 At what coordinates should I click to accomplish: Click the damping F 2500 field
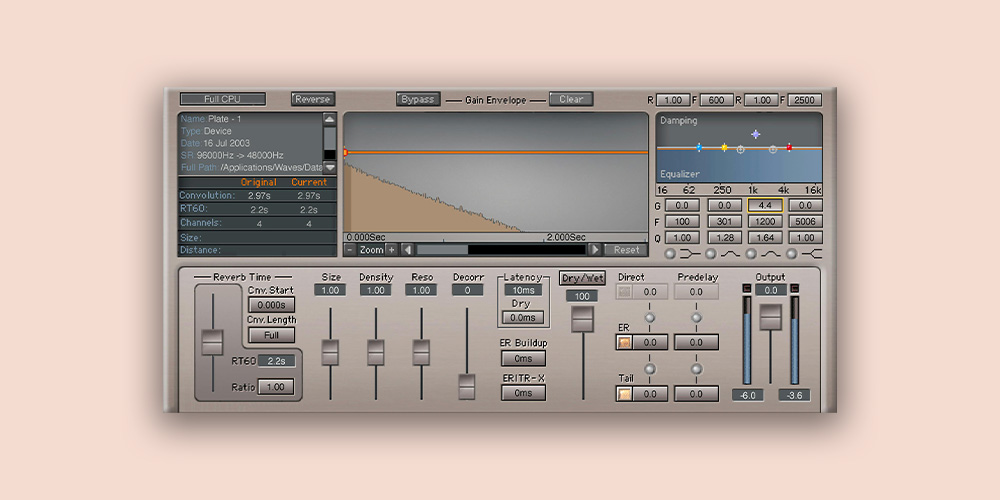[804, 100]
